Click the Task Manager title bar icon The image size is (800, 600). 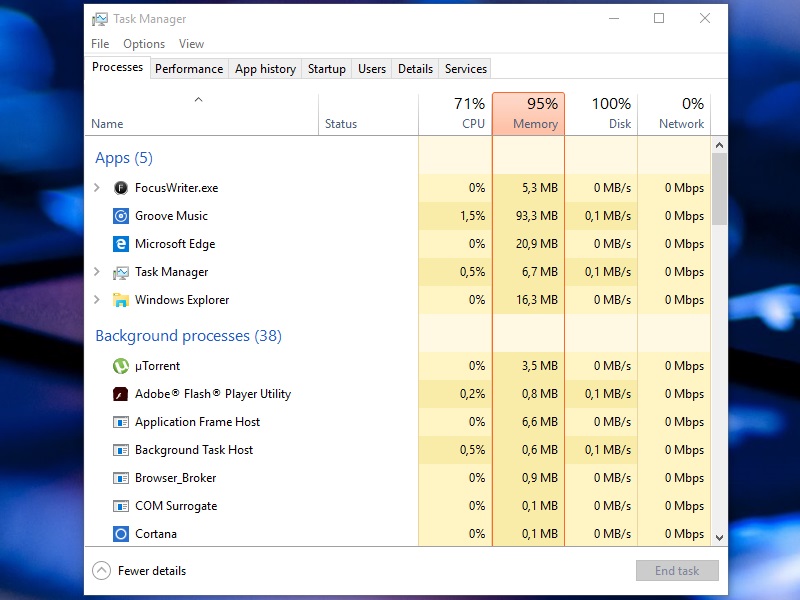click(x=99, y=19)
